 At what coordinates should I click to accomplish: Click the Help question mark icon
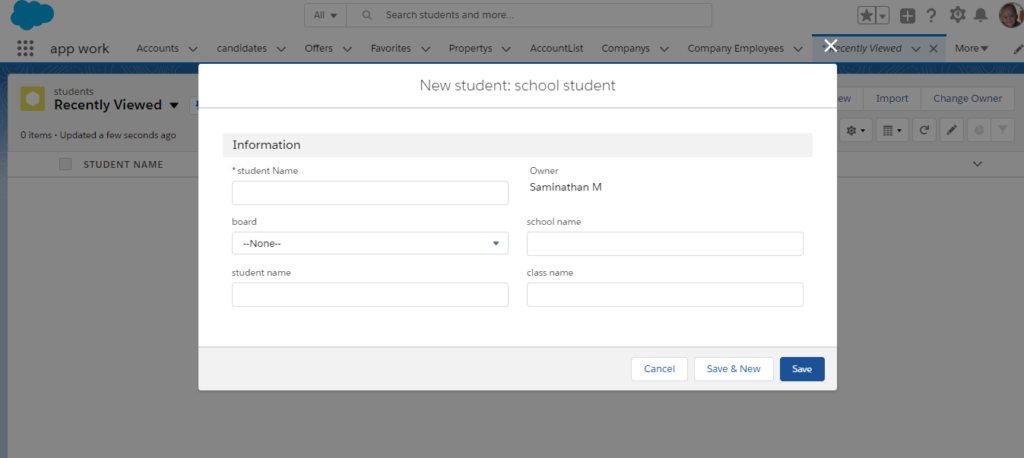click(x=931, y=15)
